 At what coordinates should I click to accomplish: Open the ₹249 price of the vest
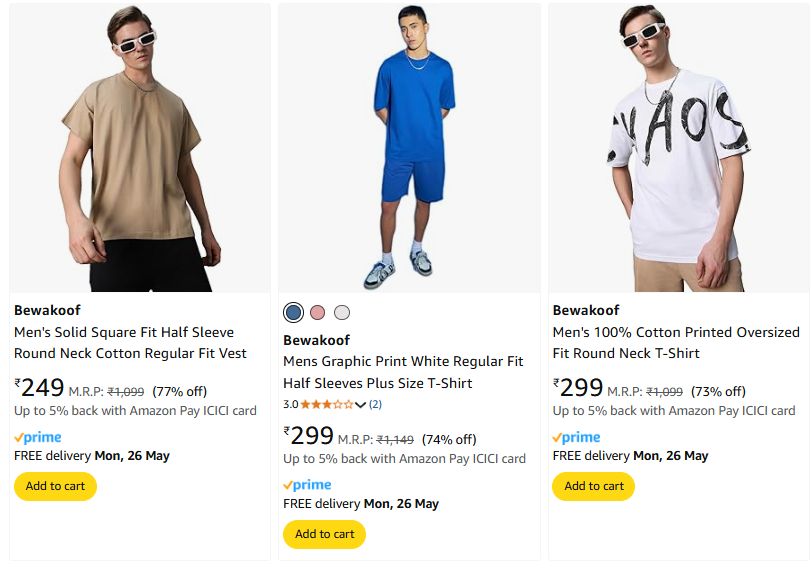[39, 388]
